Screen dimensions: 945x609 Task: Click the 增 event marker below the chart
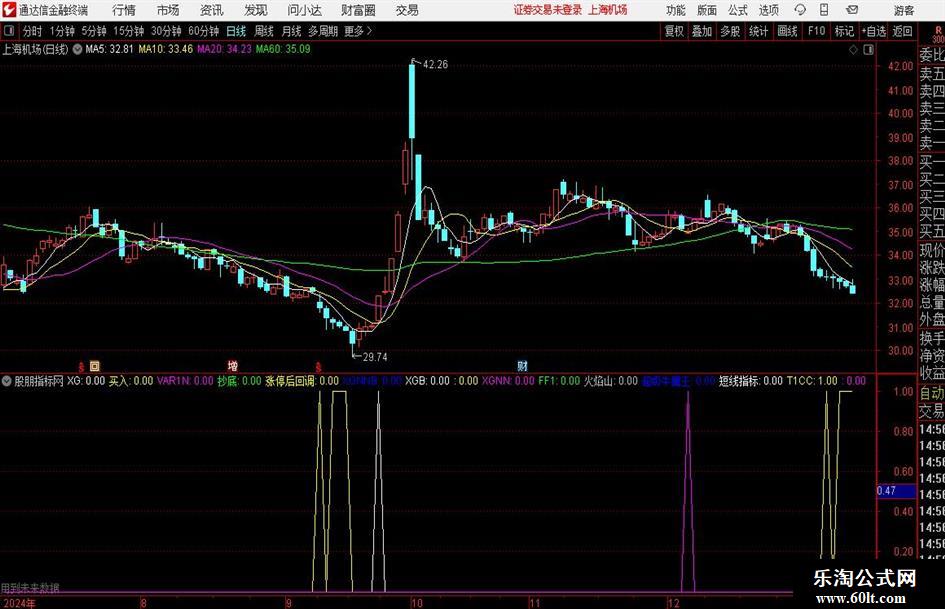point(233,365)
